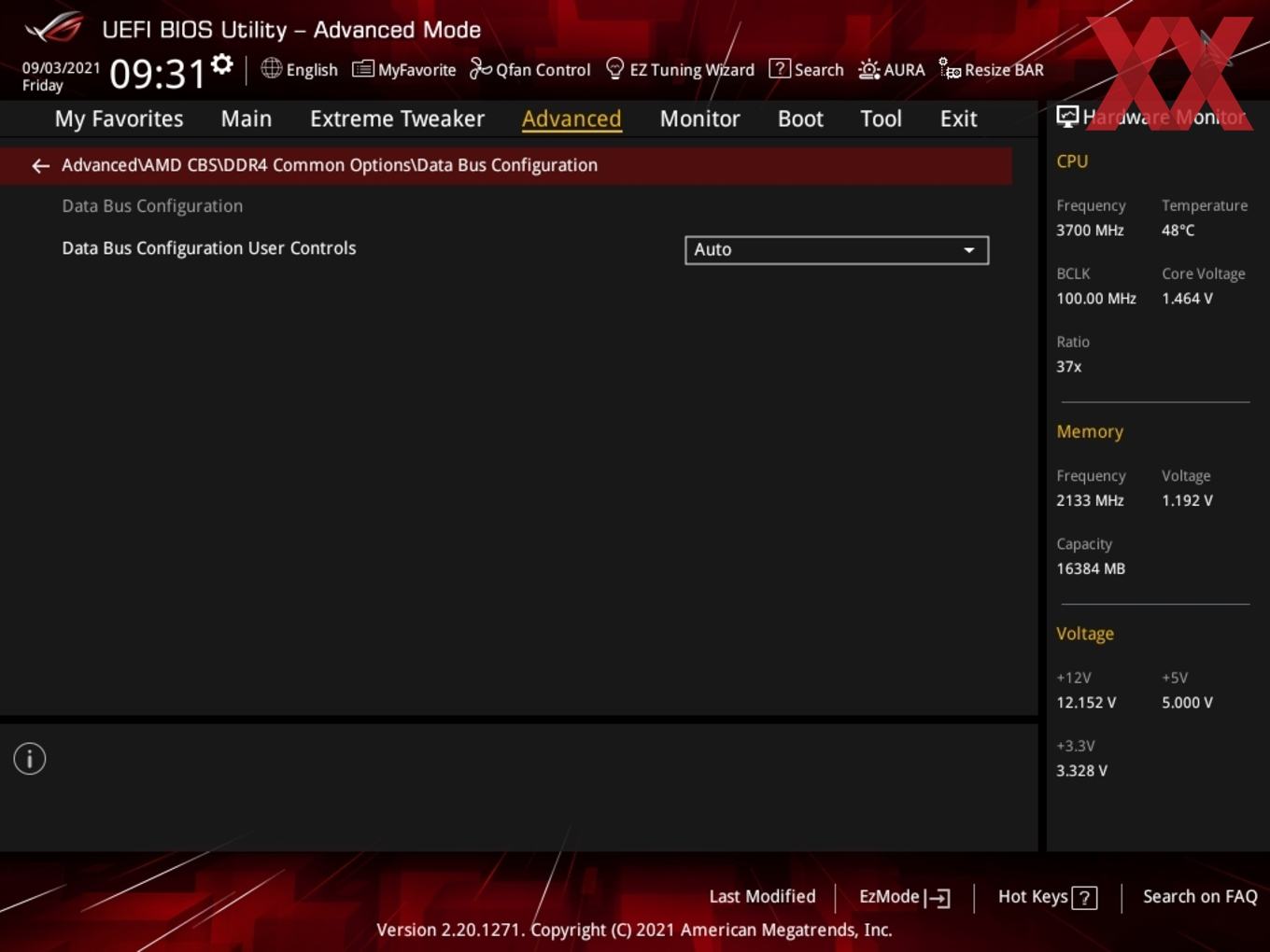This screenshot has width=1270, height=952.
Task: Click Last Modified button
Action: [x=762, y=897]
